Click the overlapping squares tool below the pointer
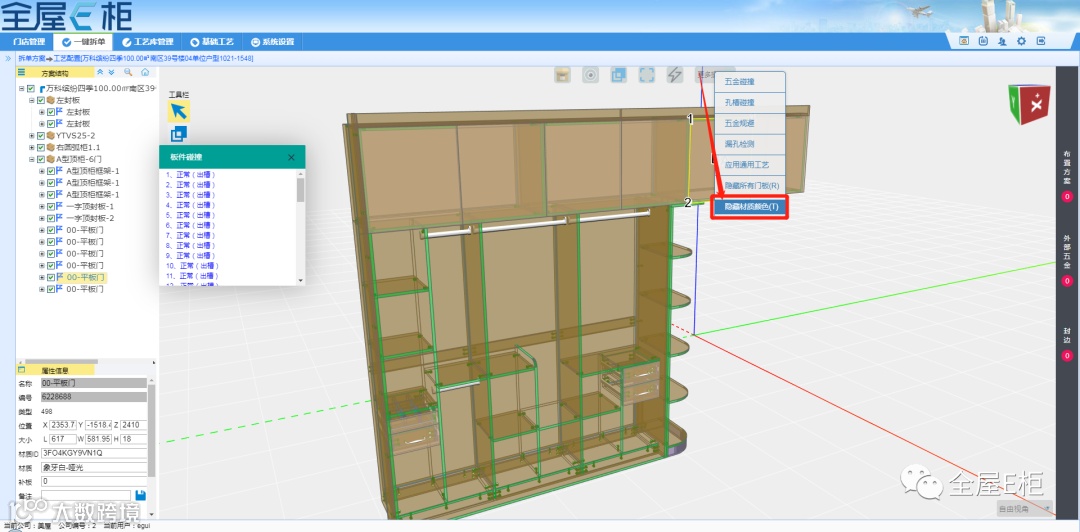The width and height of the screenshot is (1080, 532). [x=179, y=134]
